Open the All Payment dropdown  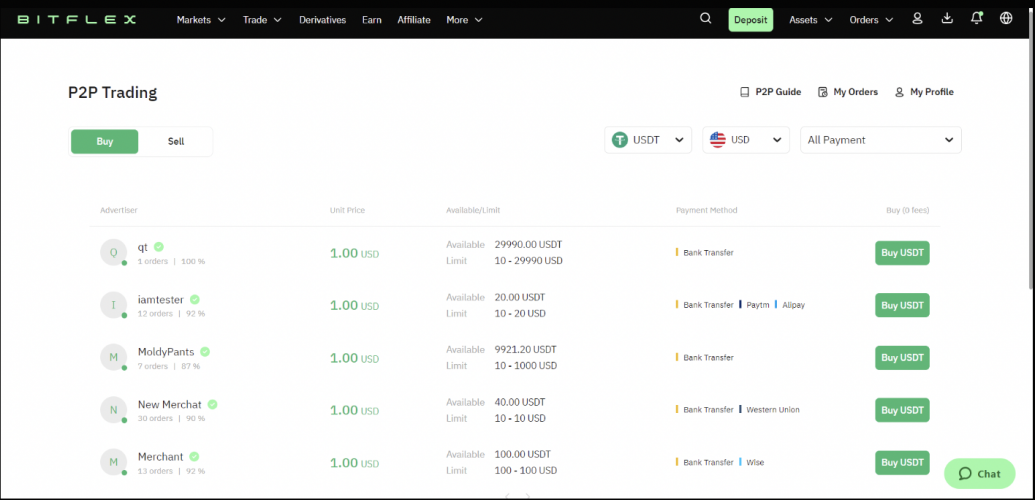pos(881,140)
